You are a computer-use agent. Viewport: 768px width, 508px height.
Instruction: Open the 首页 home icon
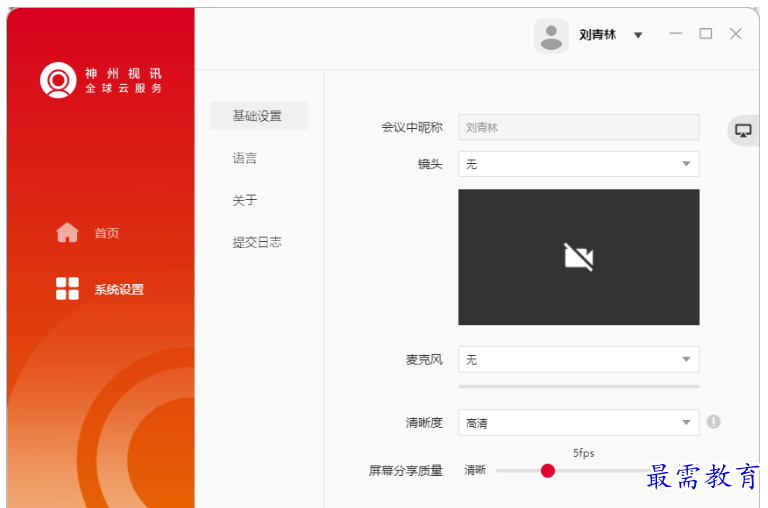pos(67,233)
